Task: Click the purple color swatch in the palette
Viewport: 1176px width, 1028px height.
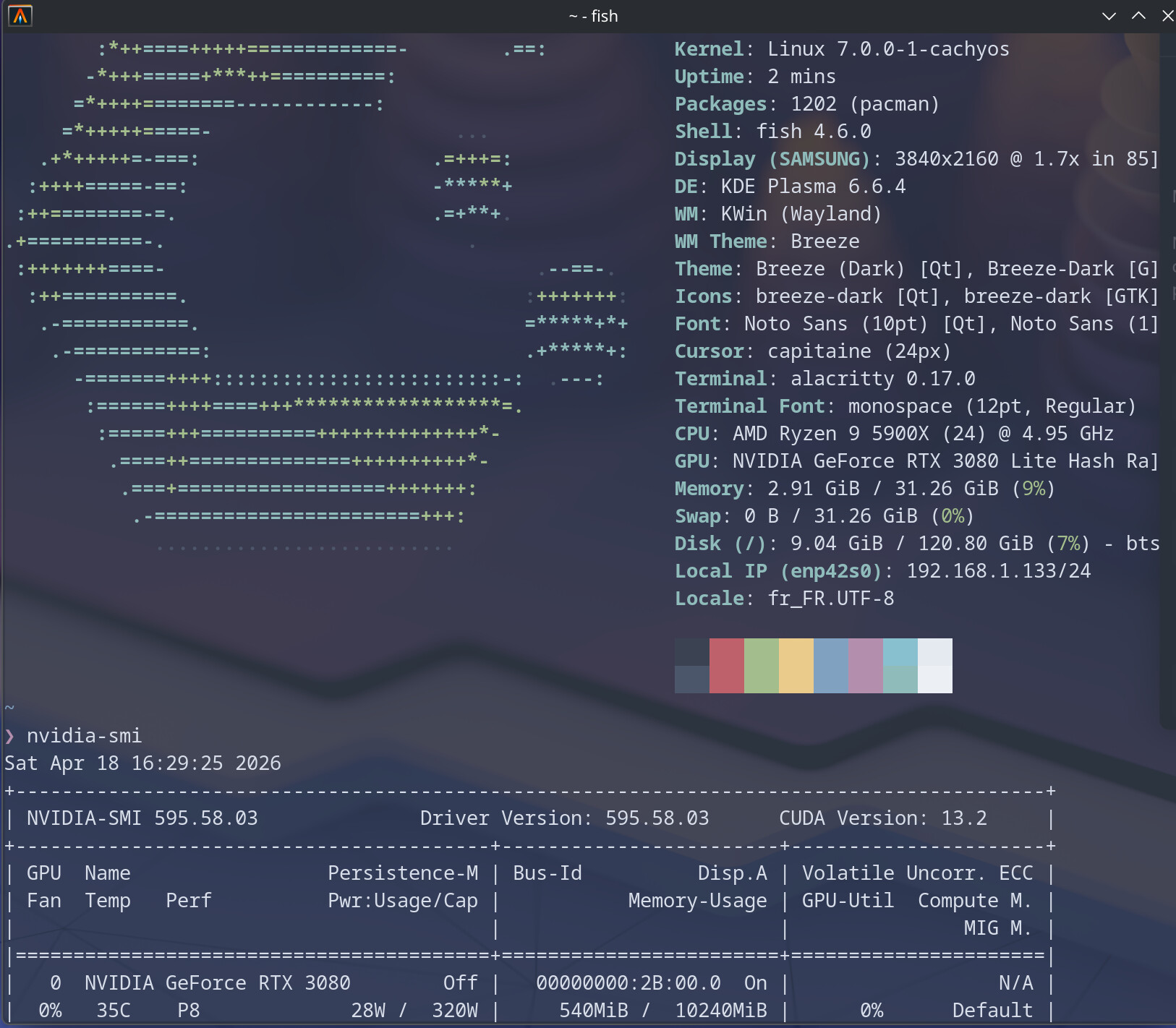Action: [x=865, y=665]
